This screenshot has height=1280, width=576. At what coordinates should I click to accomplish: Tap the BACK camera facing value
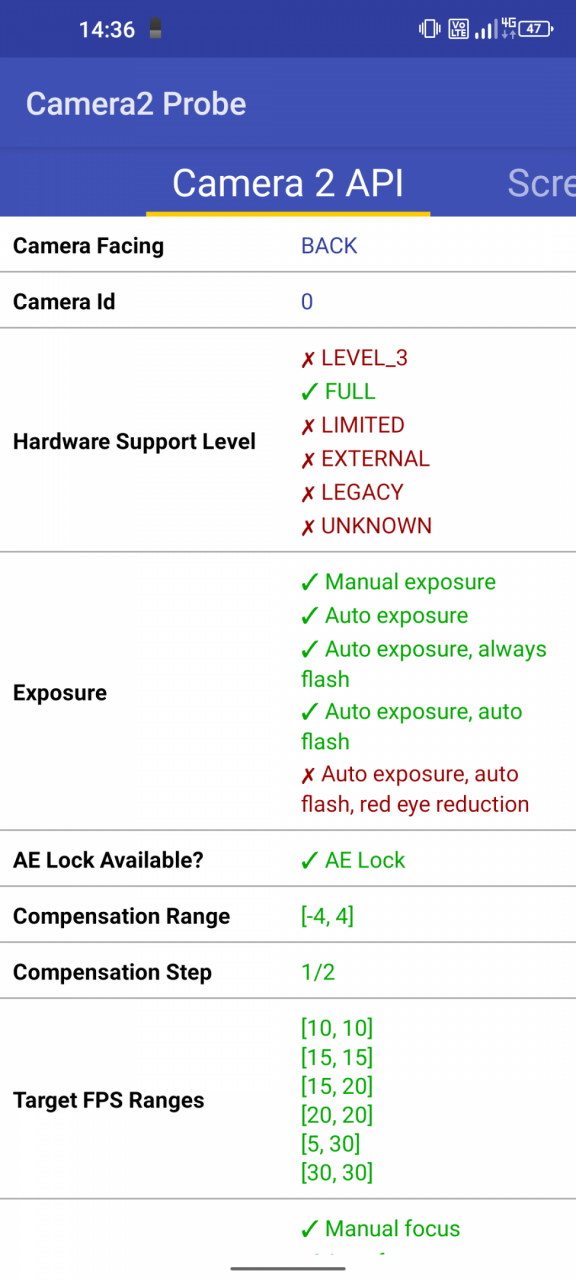[x=329, y=246]
